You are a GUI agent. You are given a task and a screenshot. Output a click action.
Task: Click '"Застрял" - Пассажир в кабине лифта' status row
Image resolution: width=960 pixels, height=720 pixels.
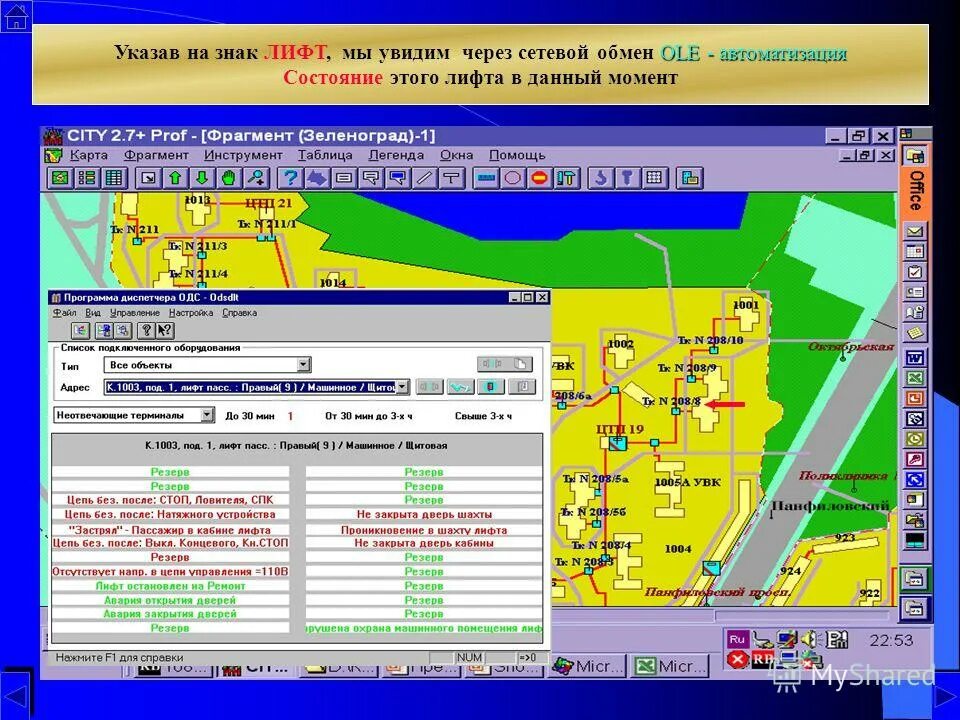pos(170,530)
